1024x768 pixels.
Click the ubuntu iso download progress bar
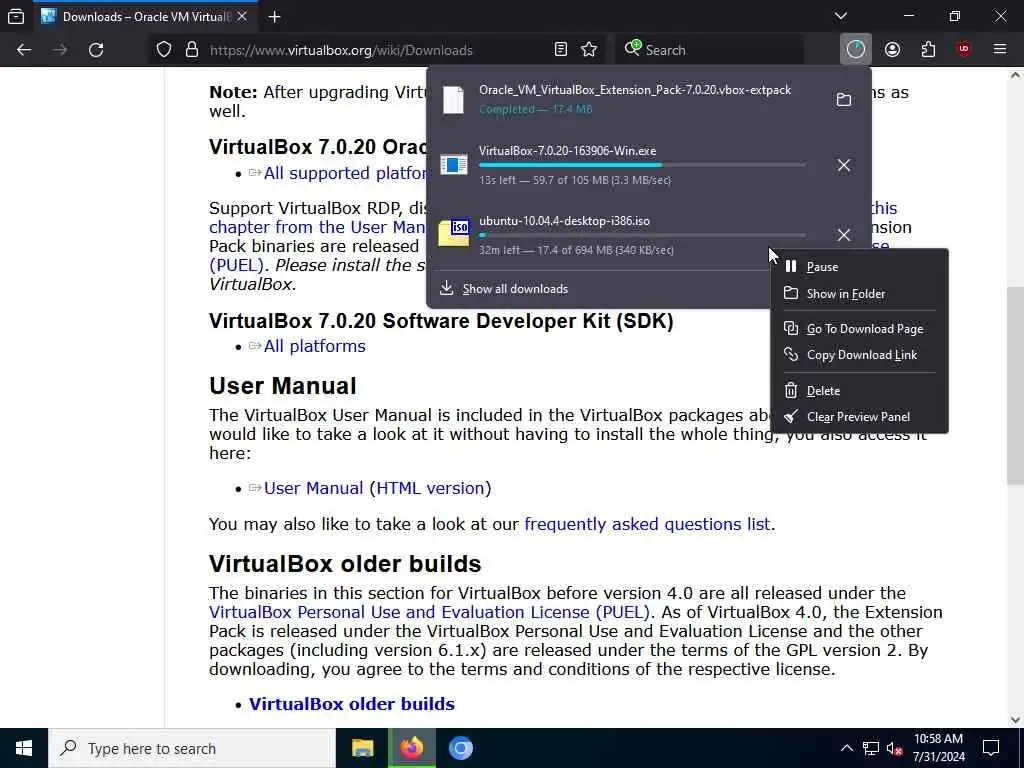click(642, 235)
